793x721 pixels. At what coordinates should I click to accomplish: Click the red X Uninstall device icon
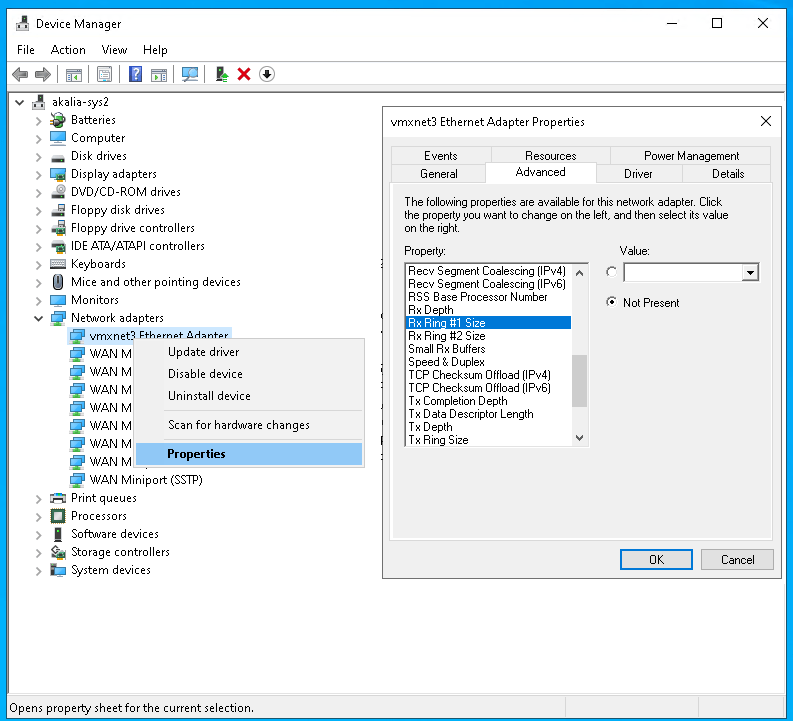click(244, 74)
